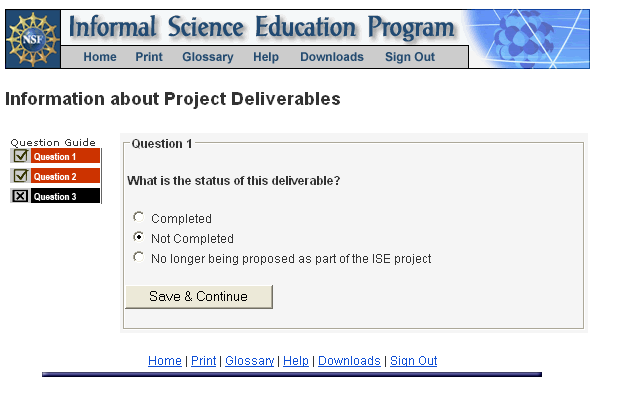
Task: Open Downloads in top navigation bar
Action: click(x=332, y=57)
